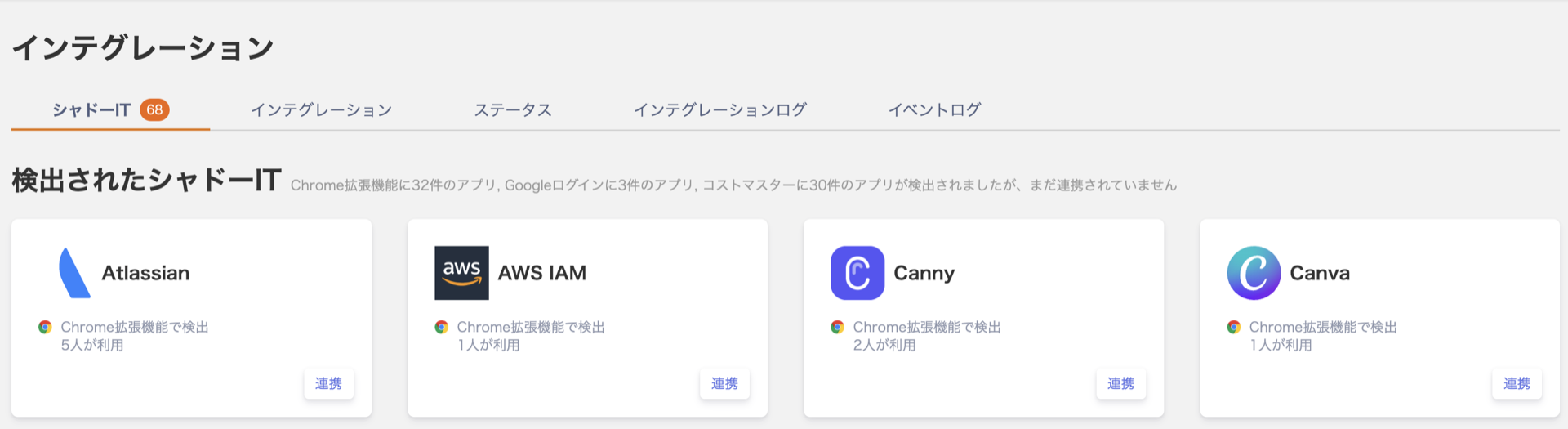Click 連携 button for Atlassian

pos(328,383)
